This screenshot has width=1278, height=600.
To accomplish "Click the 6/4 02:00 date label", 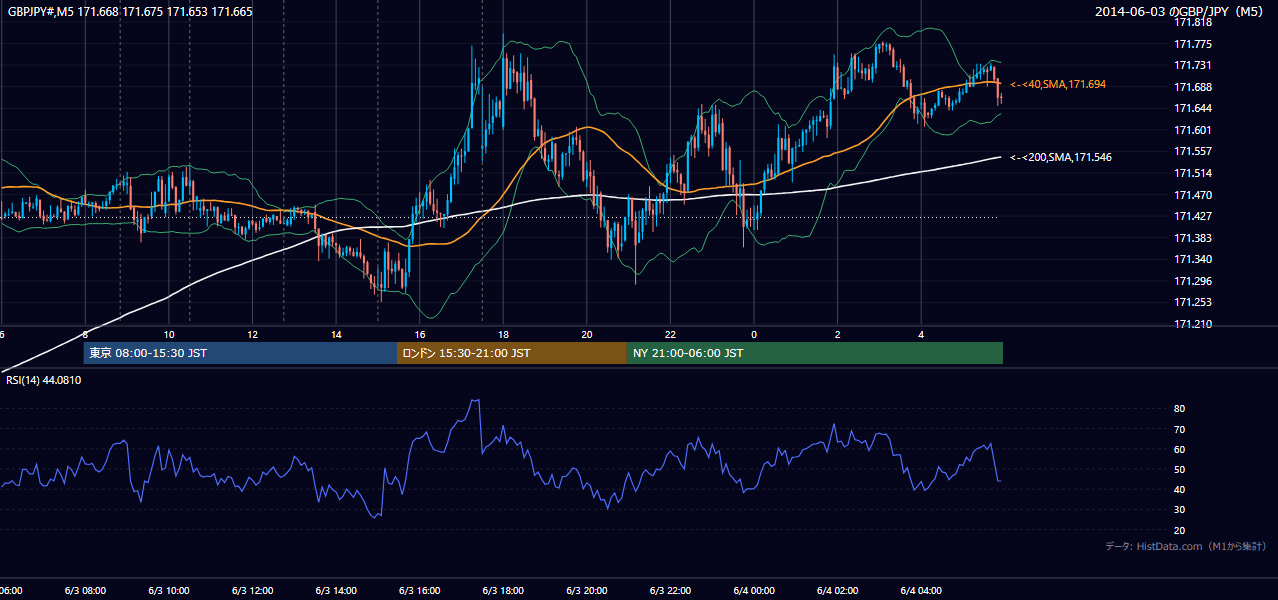I will (x=837, y=591).
